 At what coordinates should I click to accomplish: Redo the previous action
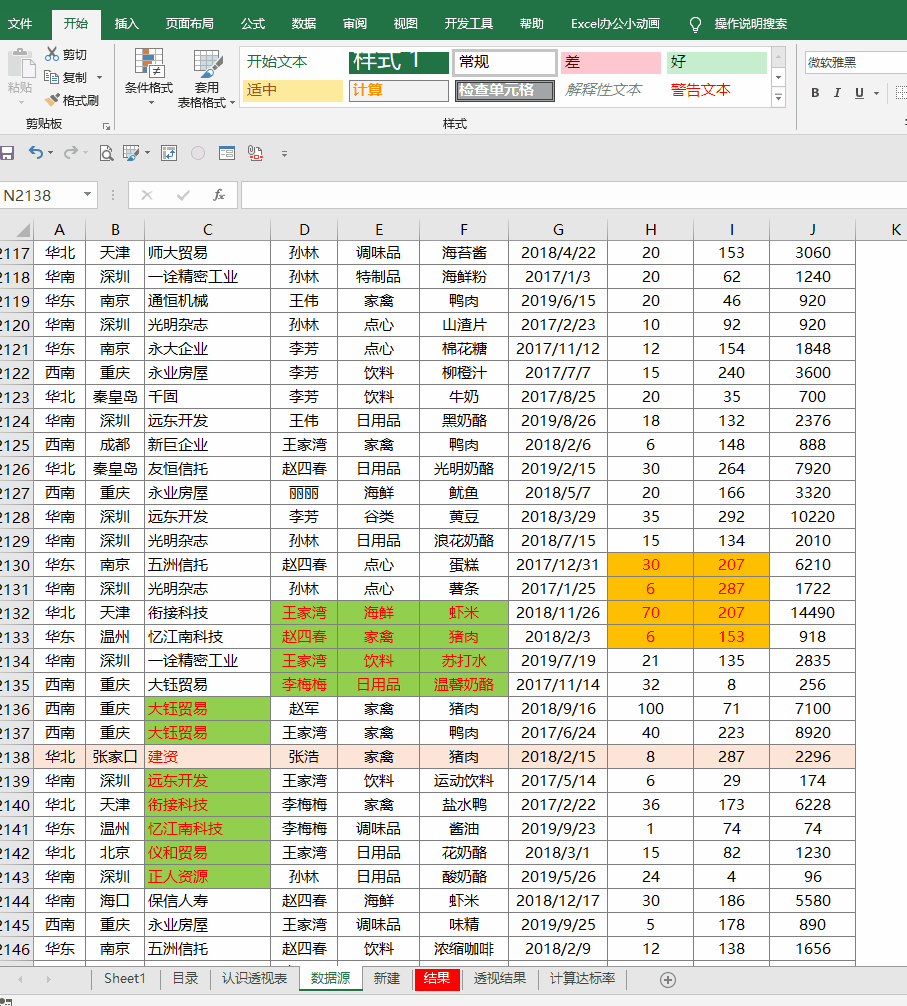71,153
